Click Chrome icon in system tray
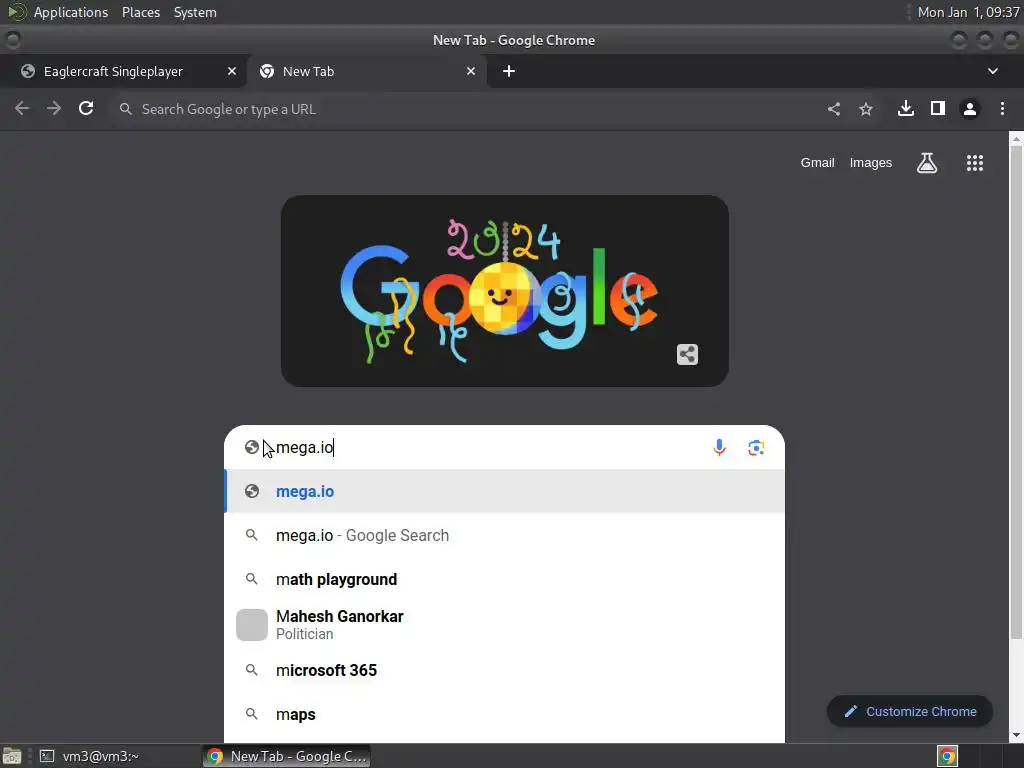 click(x=947, y=756)
